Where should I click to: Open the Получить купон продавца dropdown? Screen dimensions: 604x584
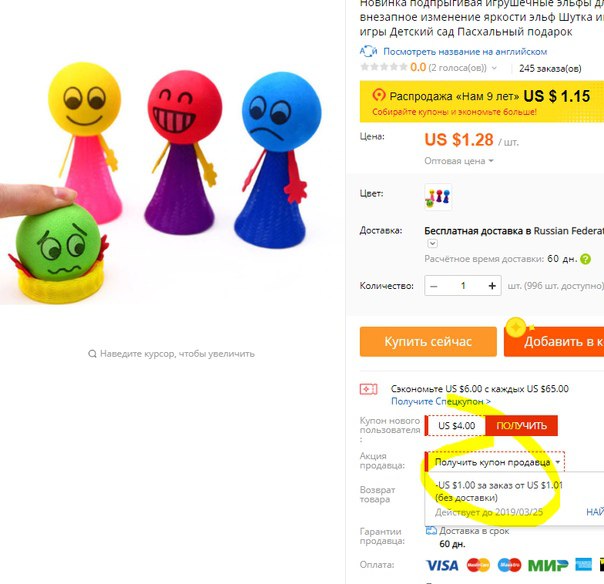[495, 462]
